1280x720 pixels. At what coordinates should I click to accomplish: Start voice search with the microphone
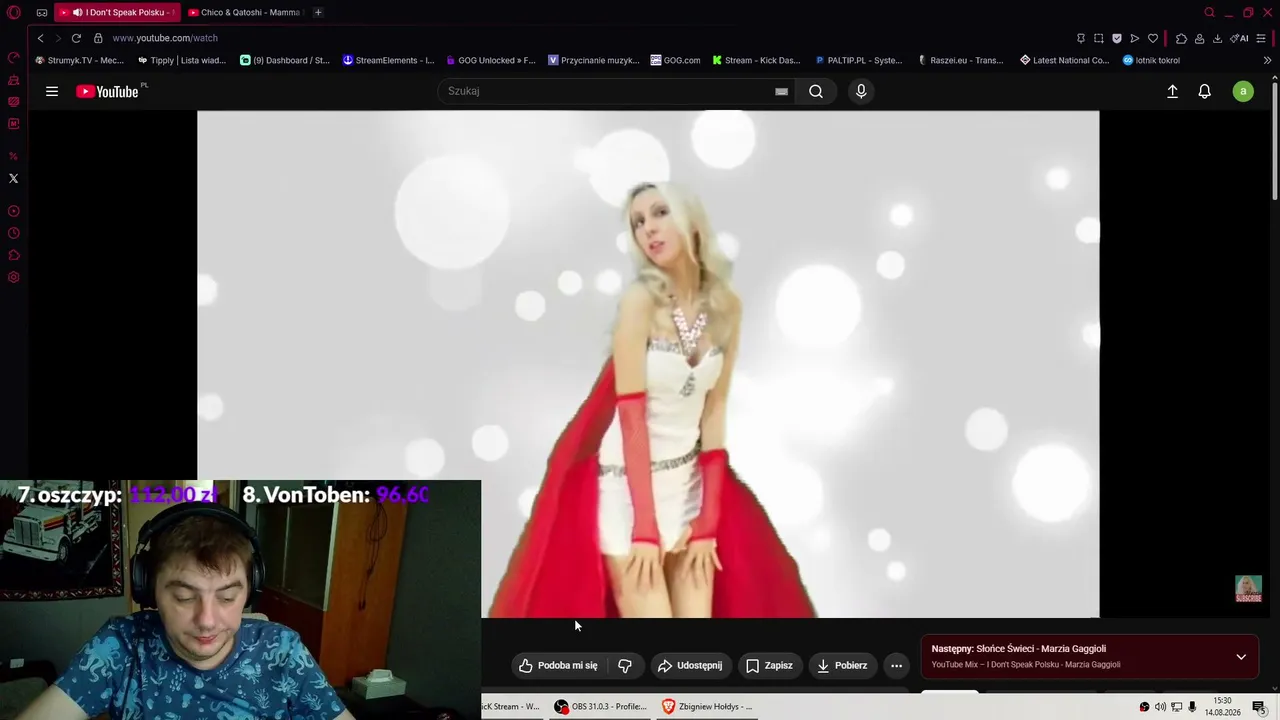(x=861, y=91)
